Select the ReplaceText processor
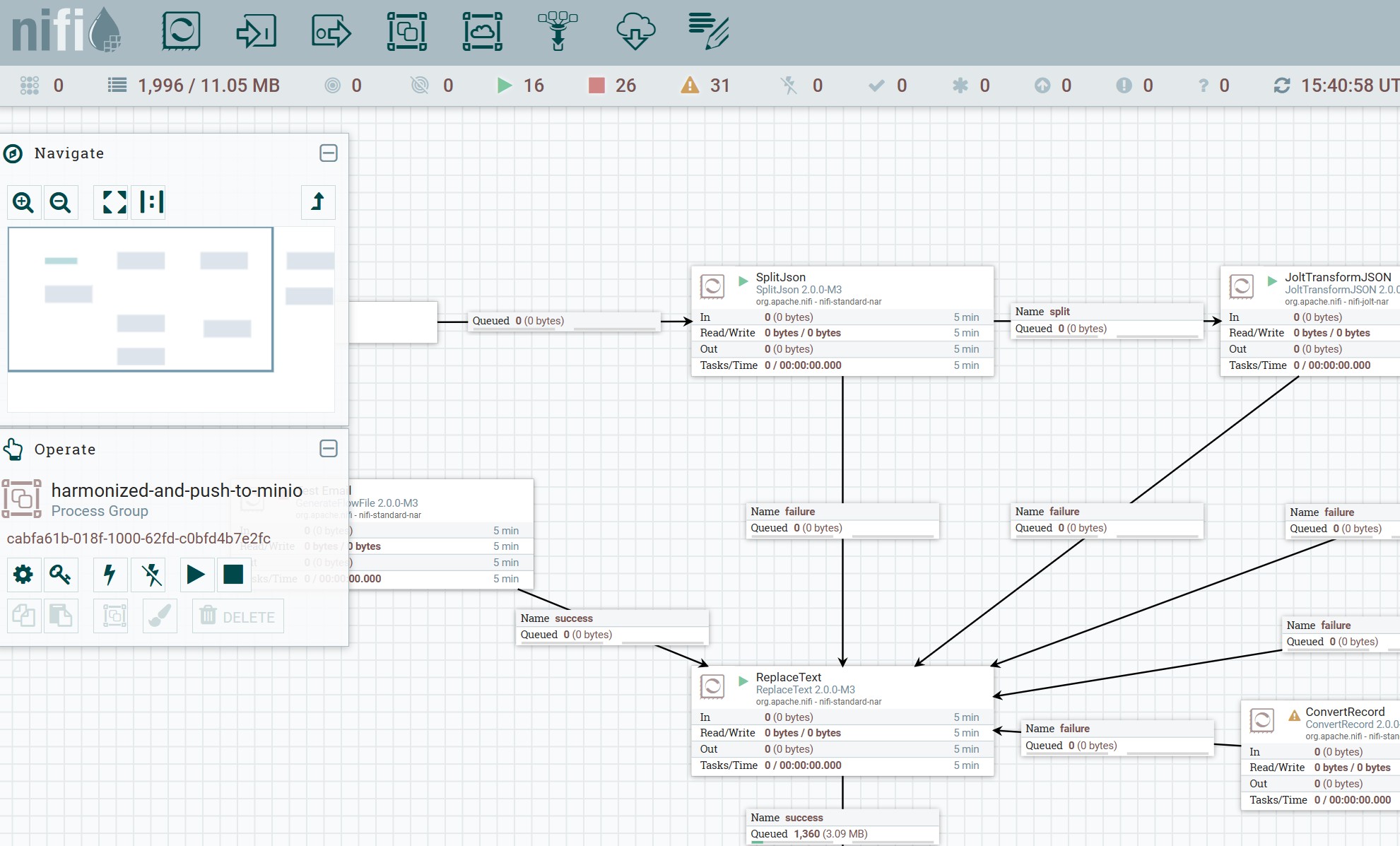The image size is (1400, 846). point(842,721)
